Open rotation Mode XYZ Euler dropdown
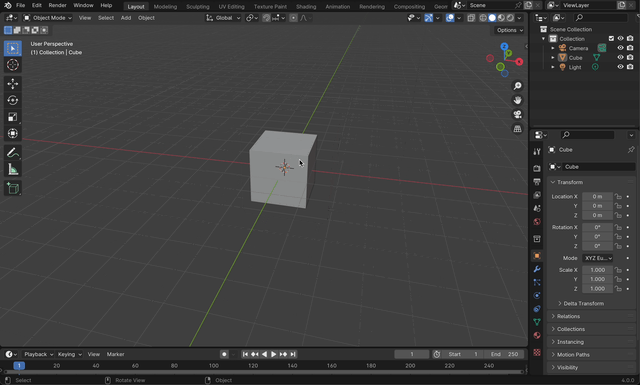640x385 pixels. [x=598, y=258]
